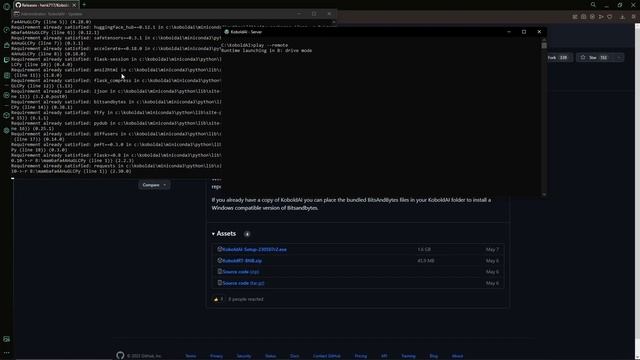The image size is (640, 360).
Task: Open the Training footer link
Action: tap(408, 356)
